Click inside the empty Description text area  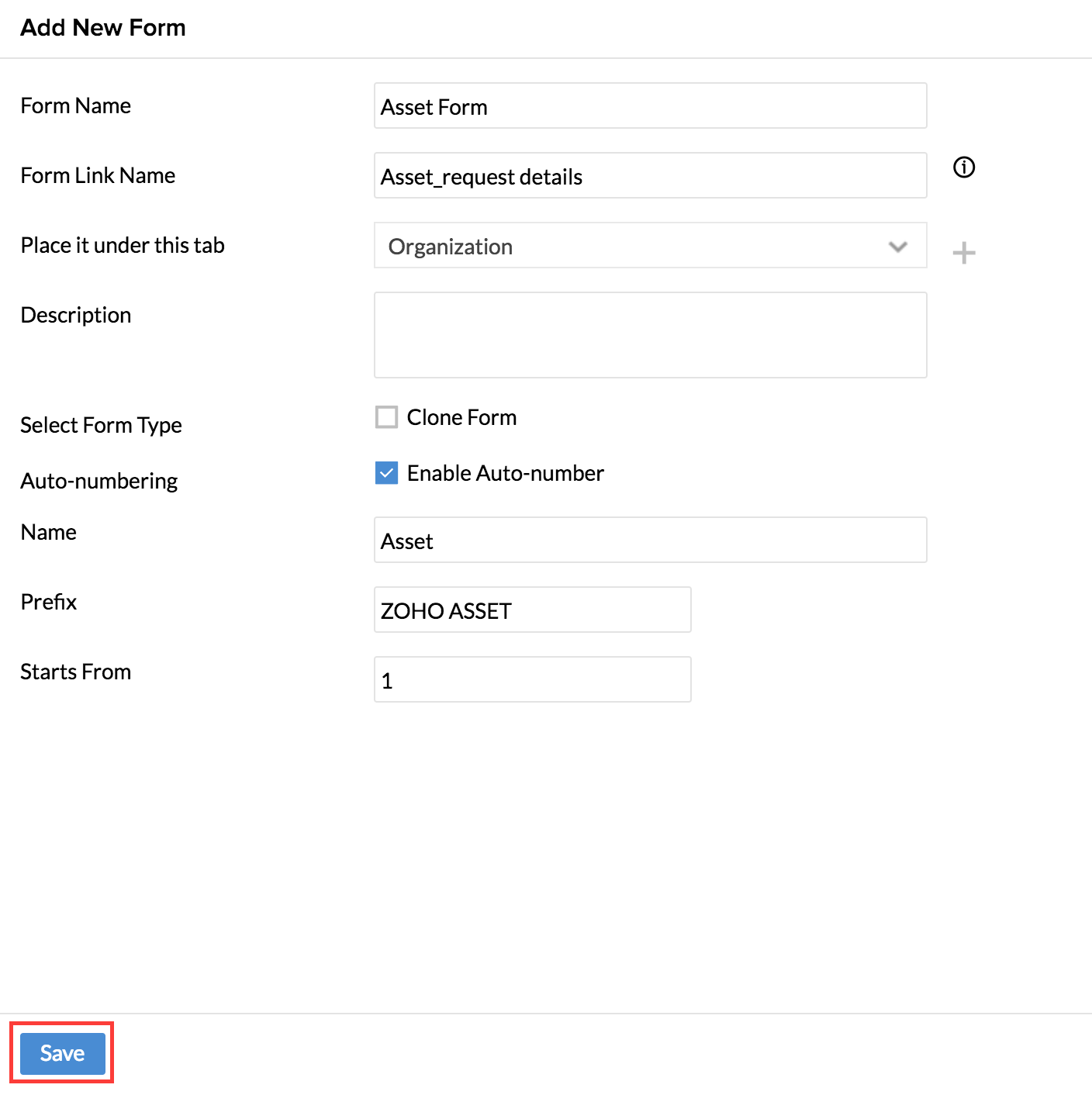point(650,335)
